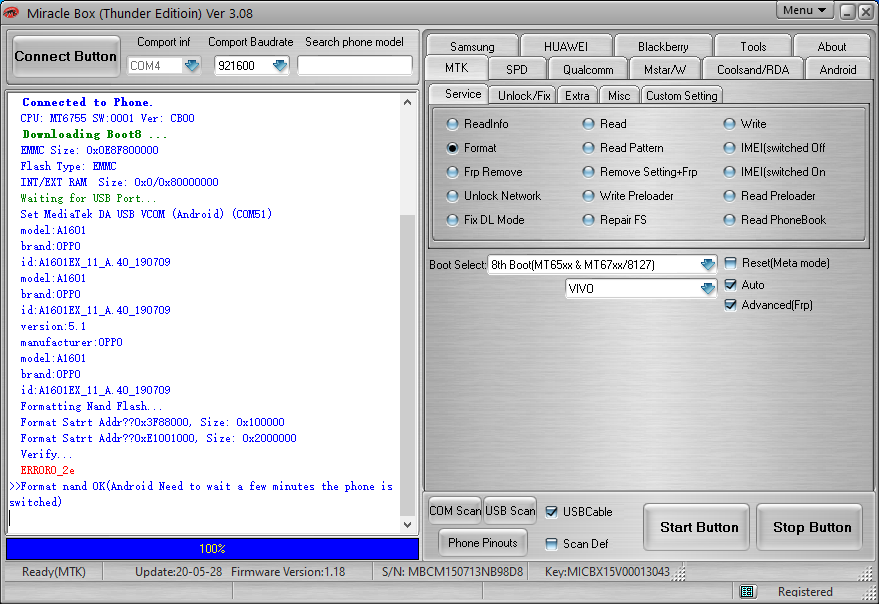Open the VIVO brand dropdown
This screenshot has width=879, height=604.
click(707, 288)
